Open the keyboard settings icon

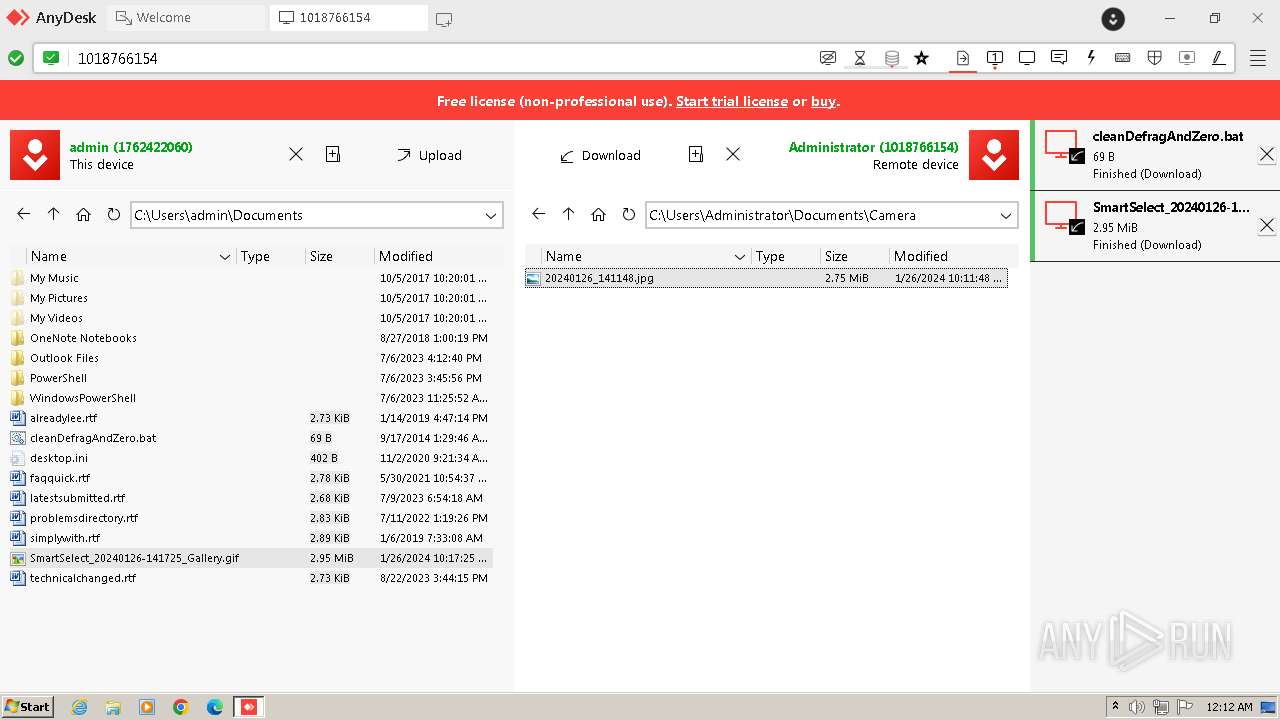click(1123, 58)
